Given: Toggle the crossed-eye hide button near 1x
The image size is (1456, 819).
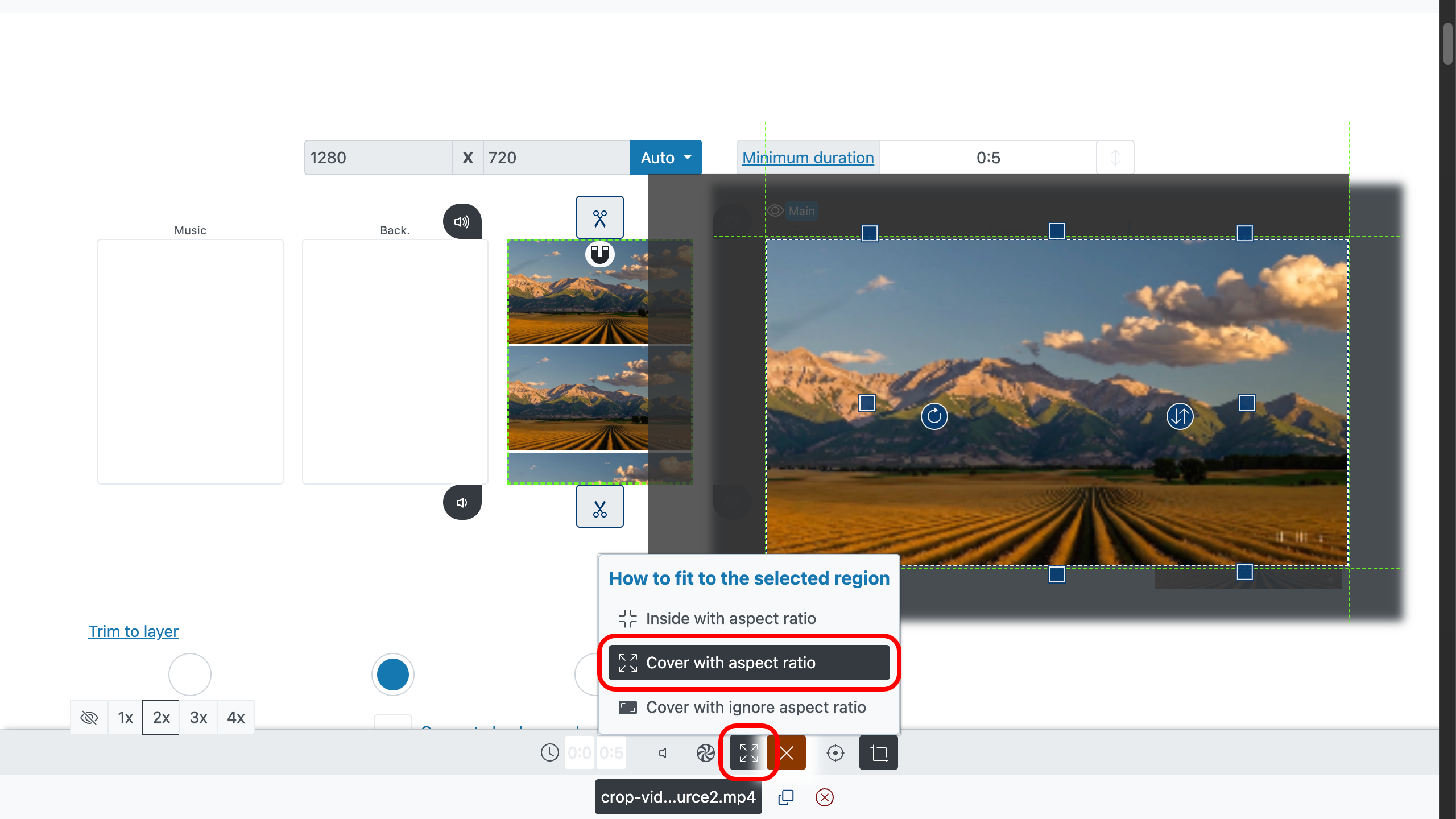Looking at the screenshot, I should tap(89, 717).
